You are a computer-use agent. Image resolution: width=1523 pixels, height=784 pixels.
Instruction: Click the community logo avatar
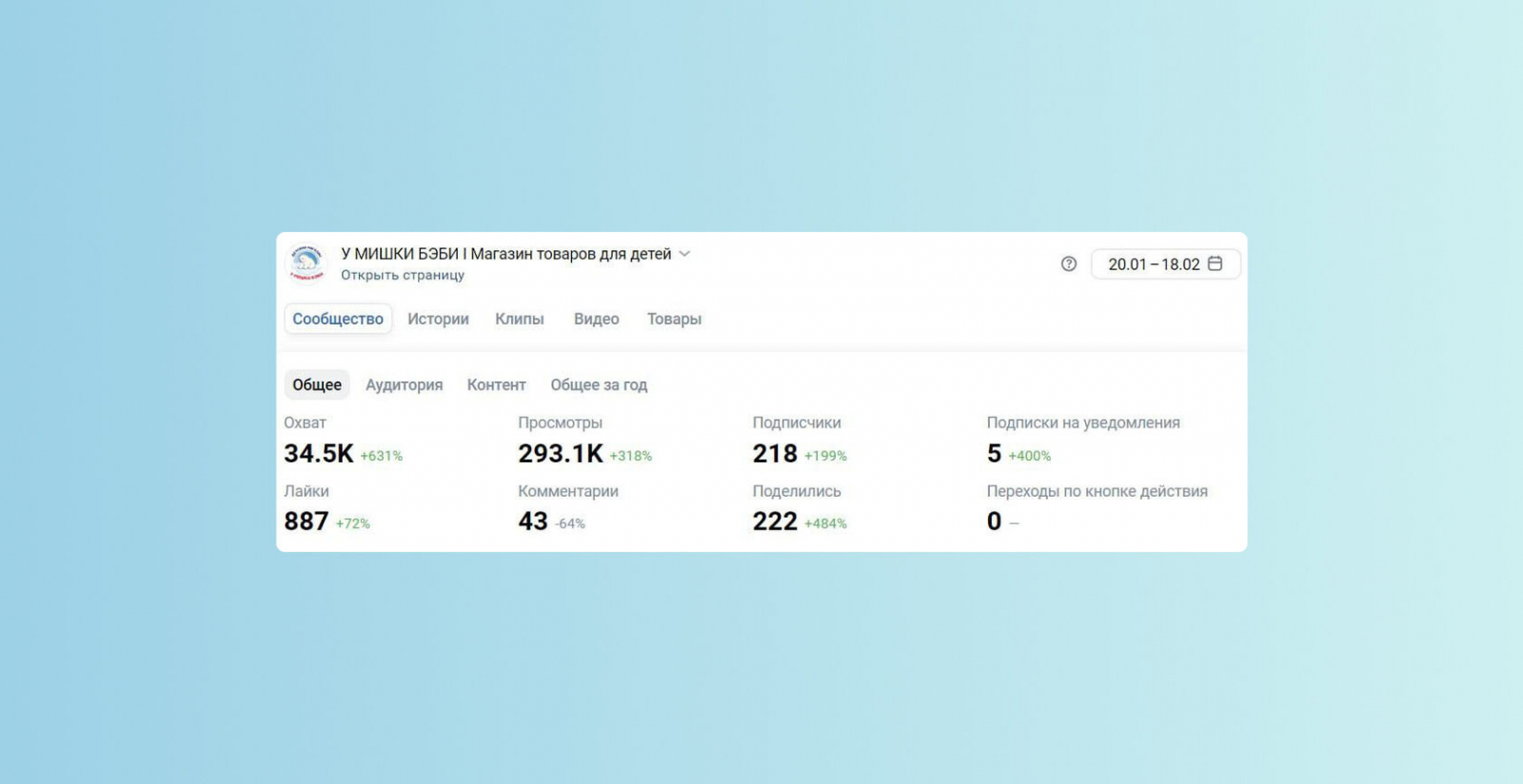(x=307, y=264)
